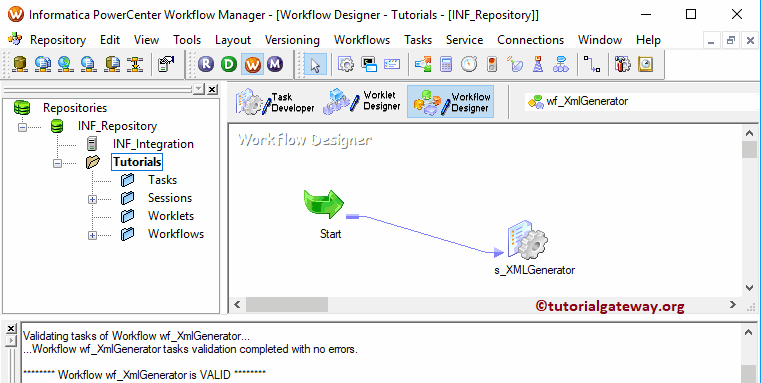
Task: Click the first repository database toolbar icon
Action: point(19,64)
